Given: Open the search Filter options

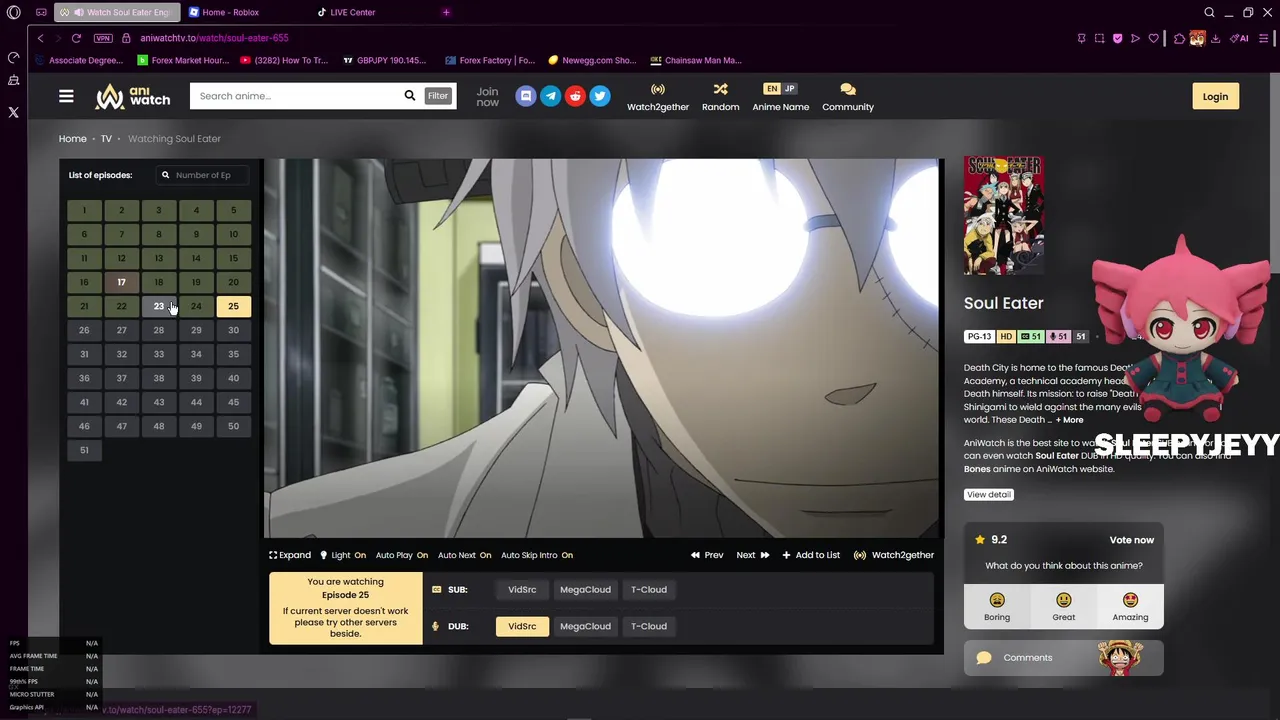Looking at the screenshot, I should click(438, 96).
